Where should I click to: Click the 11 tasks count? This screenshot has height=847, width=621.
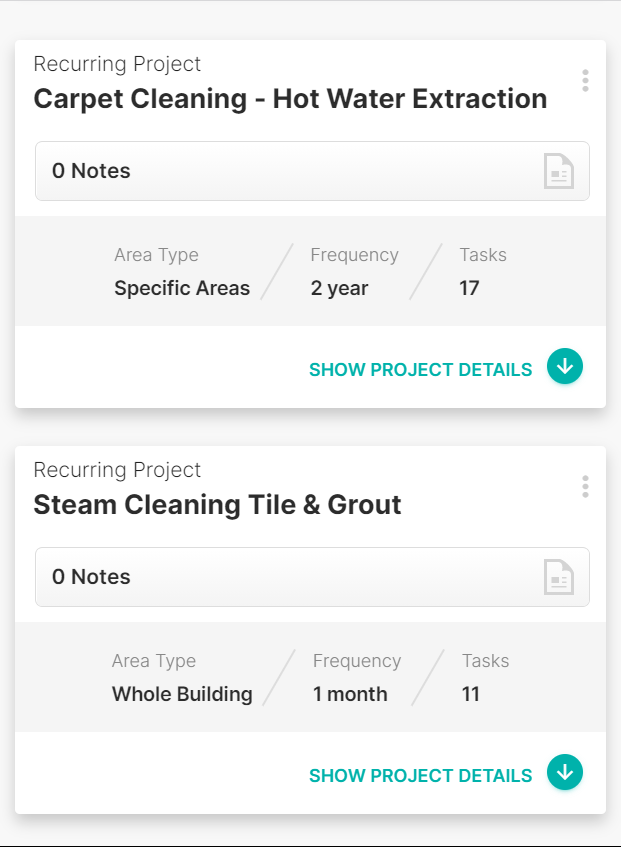pos(471,694)
